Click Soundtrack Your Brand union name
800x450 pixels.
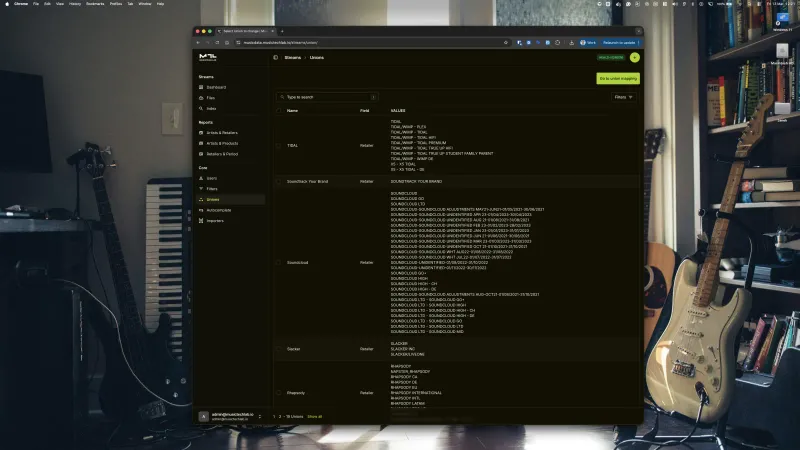click(307, 182)
